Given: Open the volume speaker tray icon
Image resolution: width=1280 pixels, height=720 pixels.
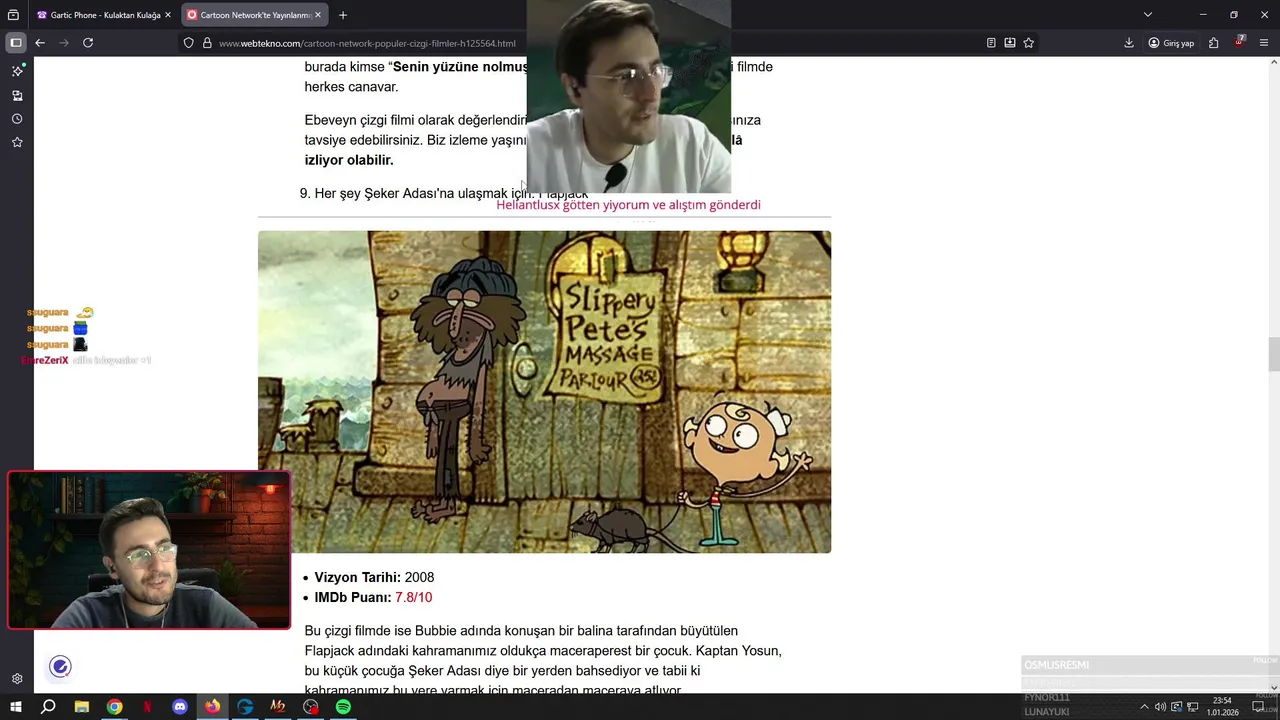Looking at the screenshot, I should coord(1160,707).
